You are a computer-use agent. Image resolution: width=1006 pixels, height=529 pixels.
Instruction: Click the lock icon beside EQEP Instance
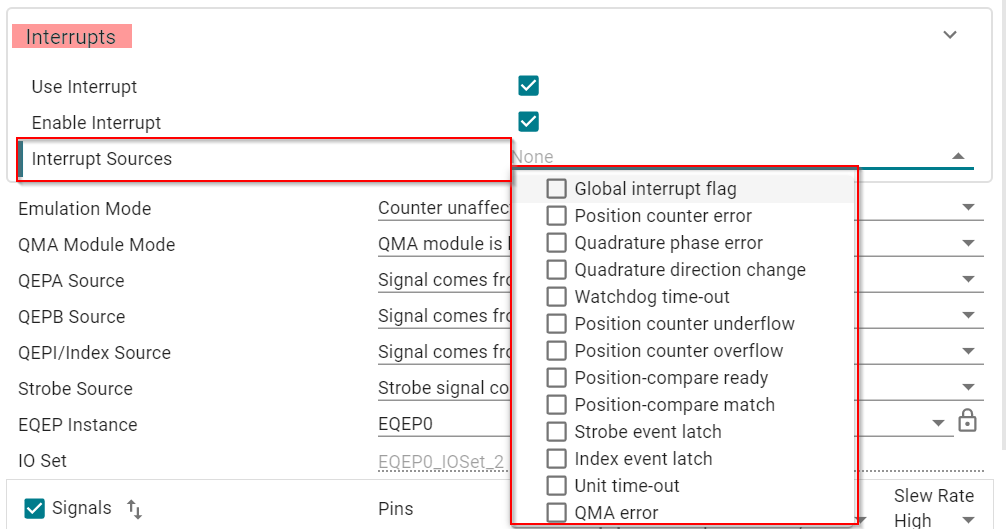click(967, 422)
